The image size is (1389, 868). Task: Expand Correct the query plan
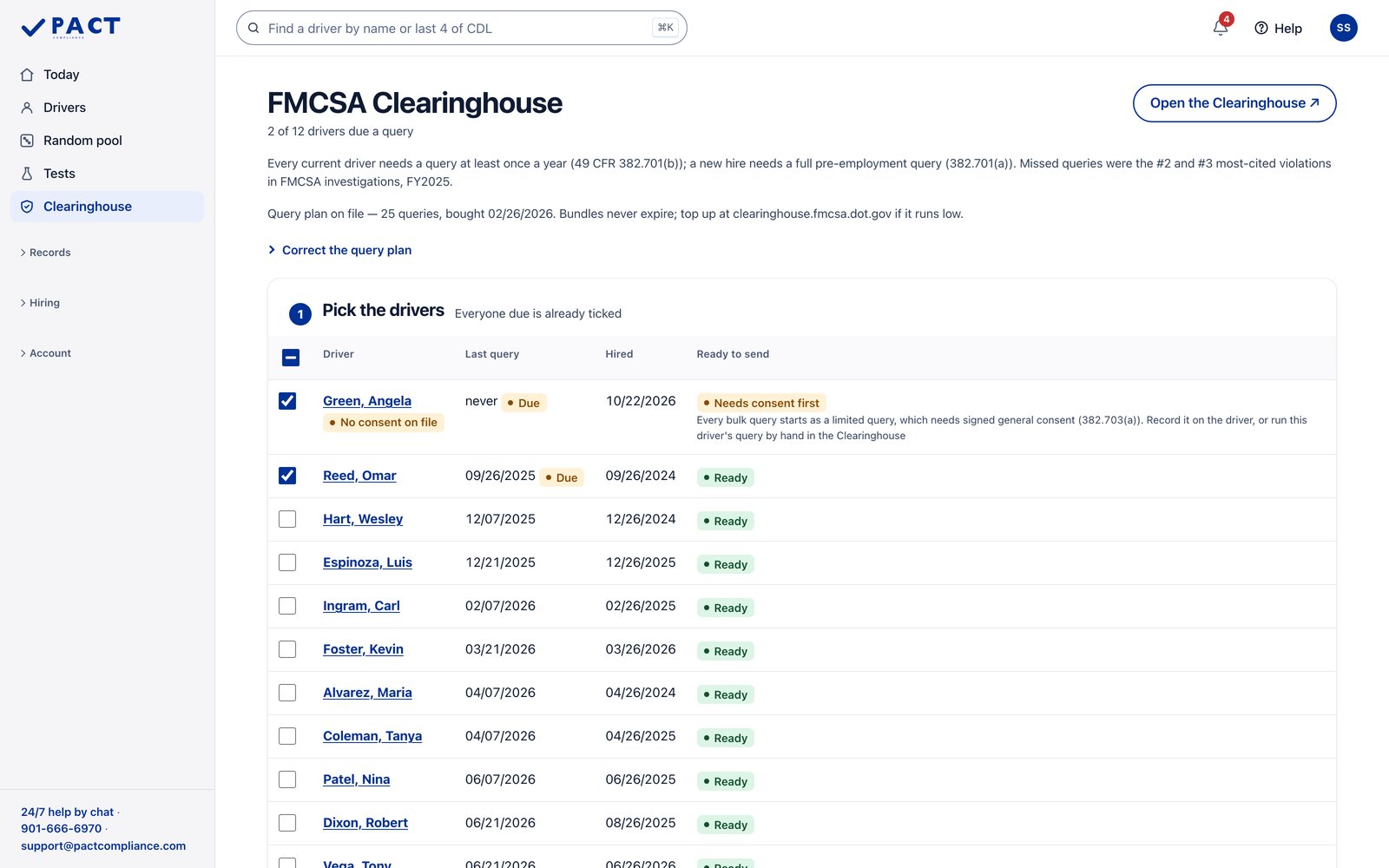click(339, 250)
